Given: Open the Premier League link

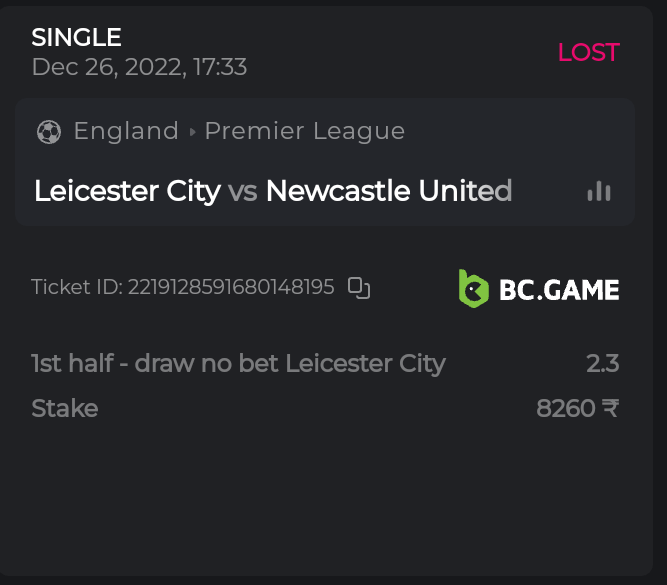Looking at the screenshot, I should (x=305, y=131).
